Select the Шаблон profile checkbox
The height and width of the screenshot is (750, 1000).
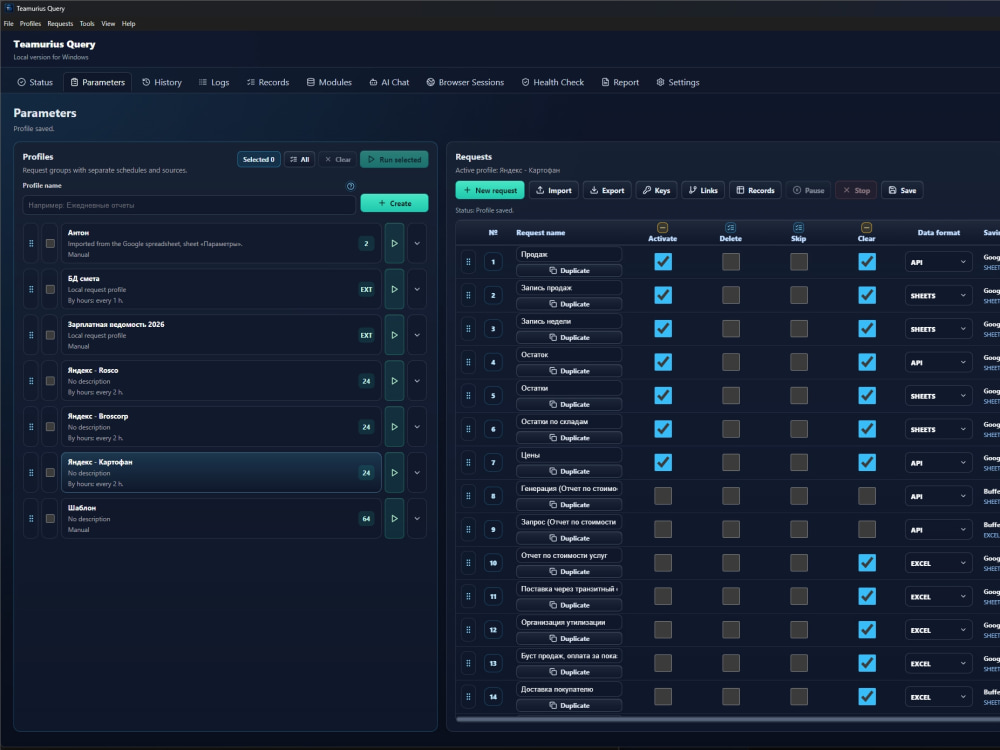(50, 519)
